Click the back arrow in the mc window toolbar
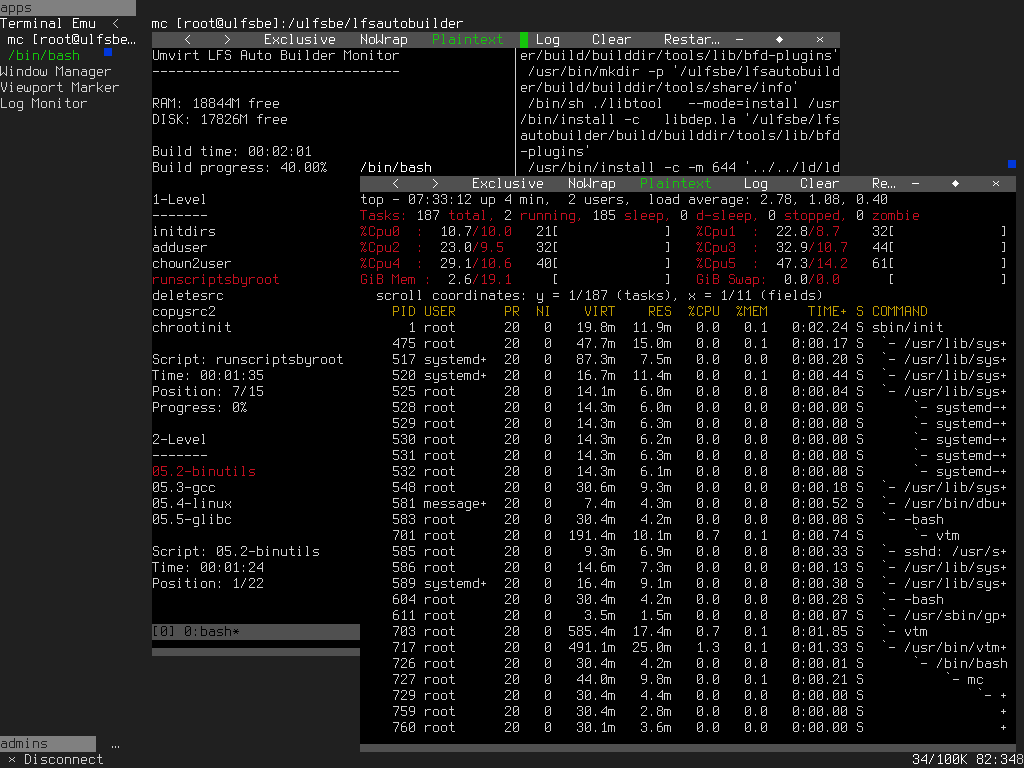Screen dimensions: 1024x768 click(188, 40)
